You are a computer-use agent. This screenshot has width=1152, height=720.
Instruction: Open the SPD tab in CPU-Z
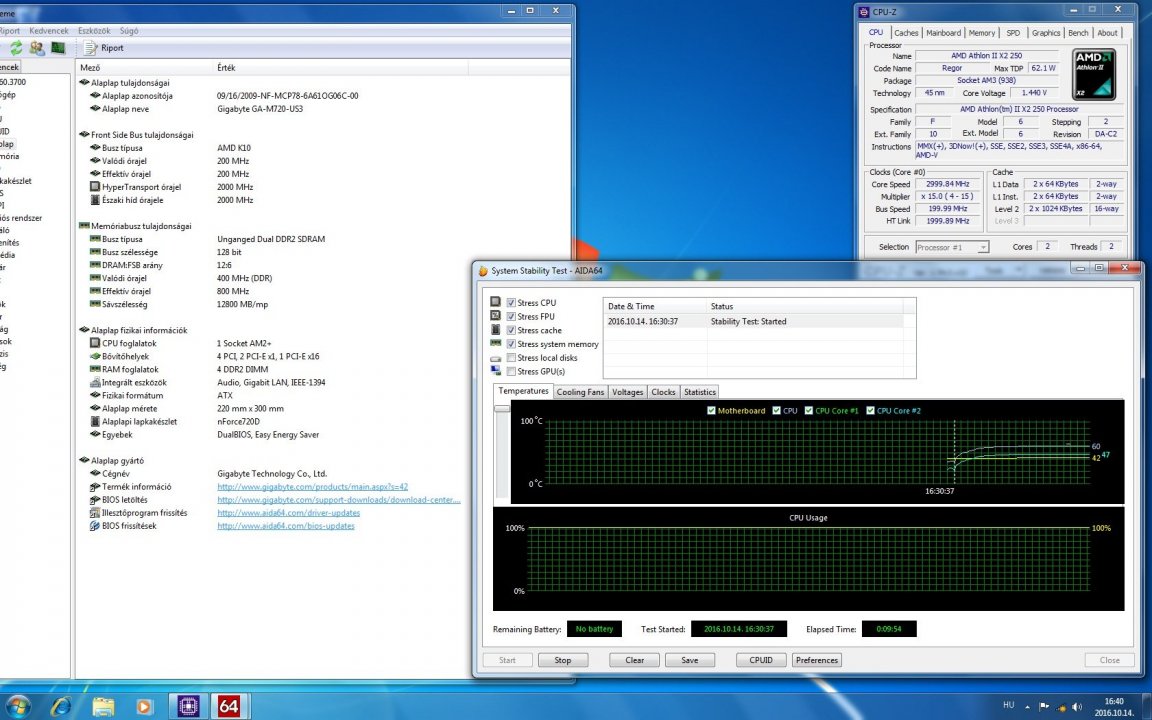pos(1013,33)
